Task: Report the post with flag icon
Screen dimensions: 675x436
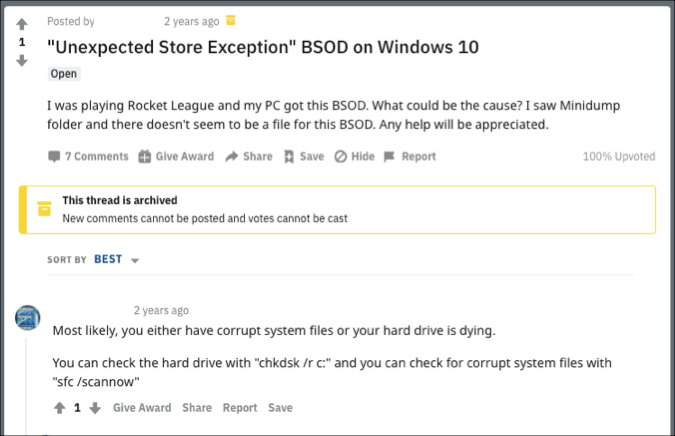Action: [410, 156]
